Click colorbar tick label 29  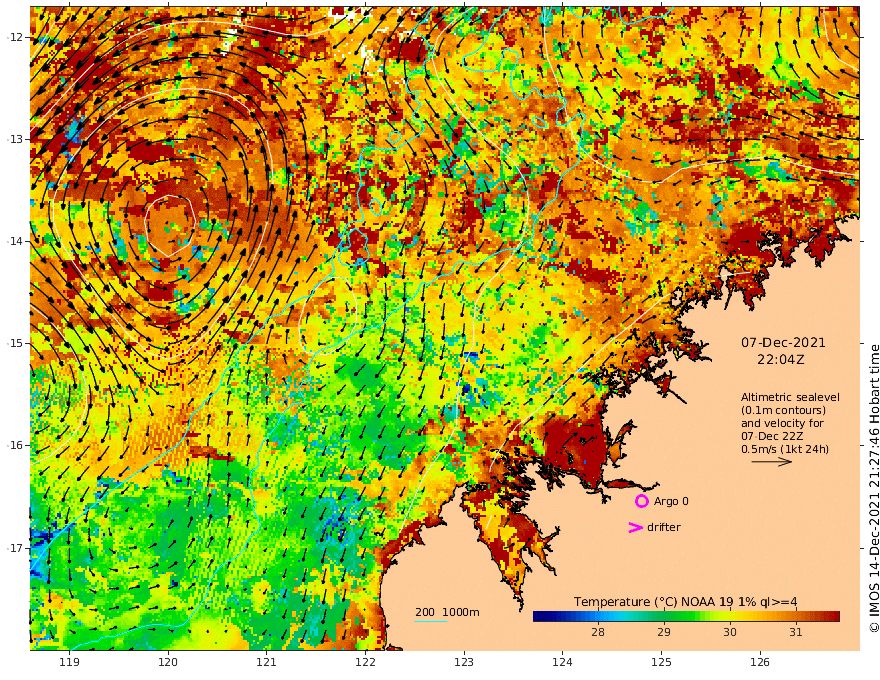click(x=663, y=632)
